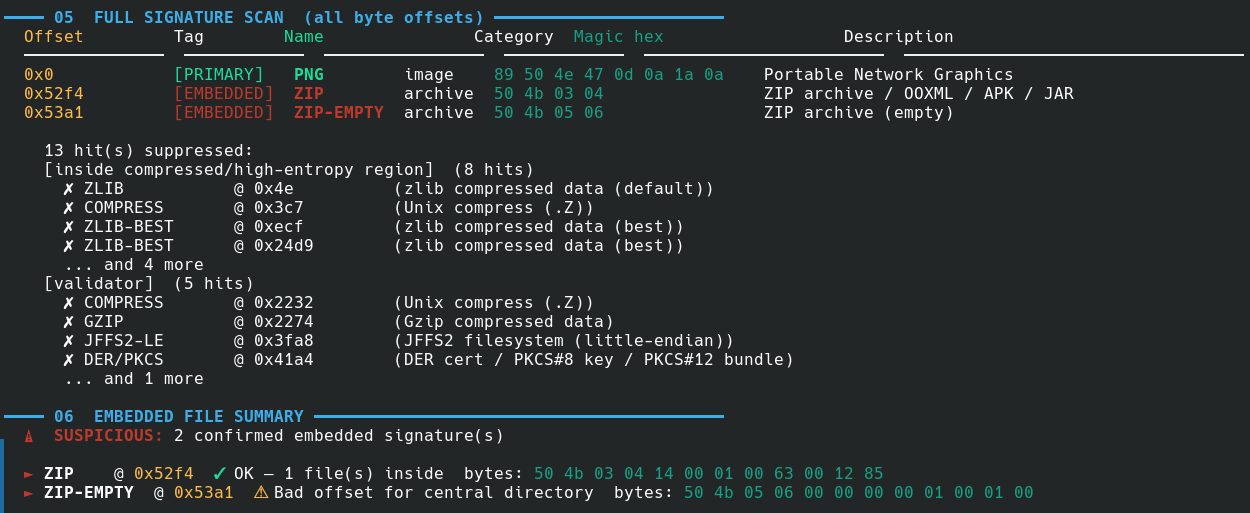
Task: Click the EMBEDDED FILE SUMMARY section heading
Action: [198, 417]
